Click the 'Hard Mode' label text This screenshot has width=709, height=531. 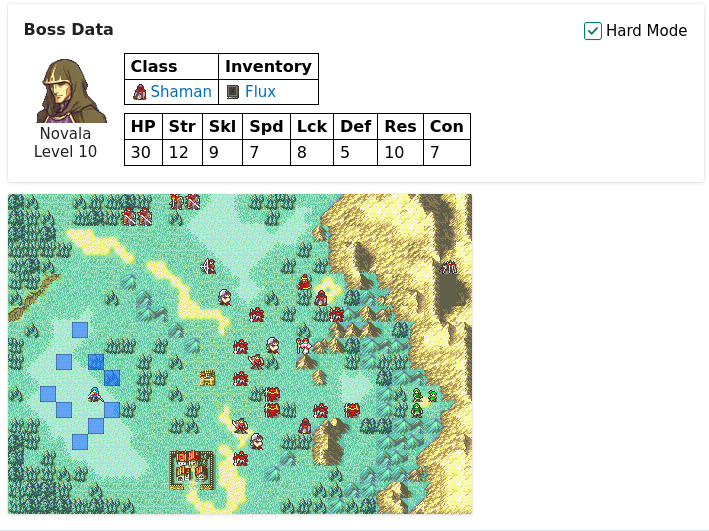(646, 31)
